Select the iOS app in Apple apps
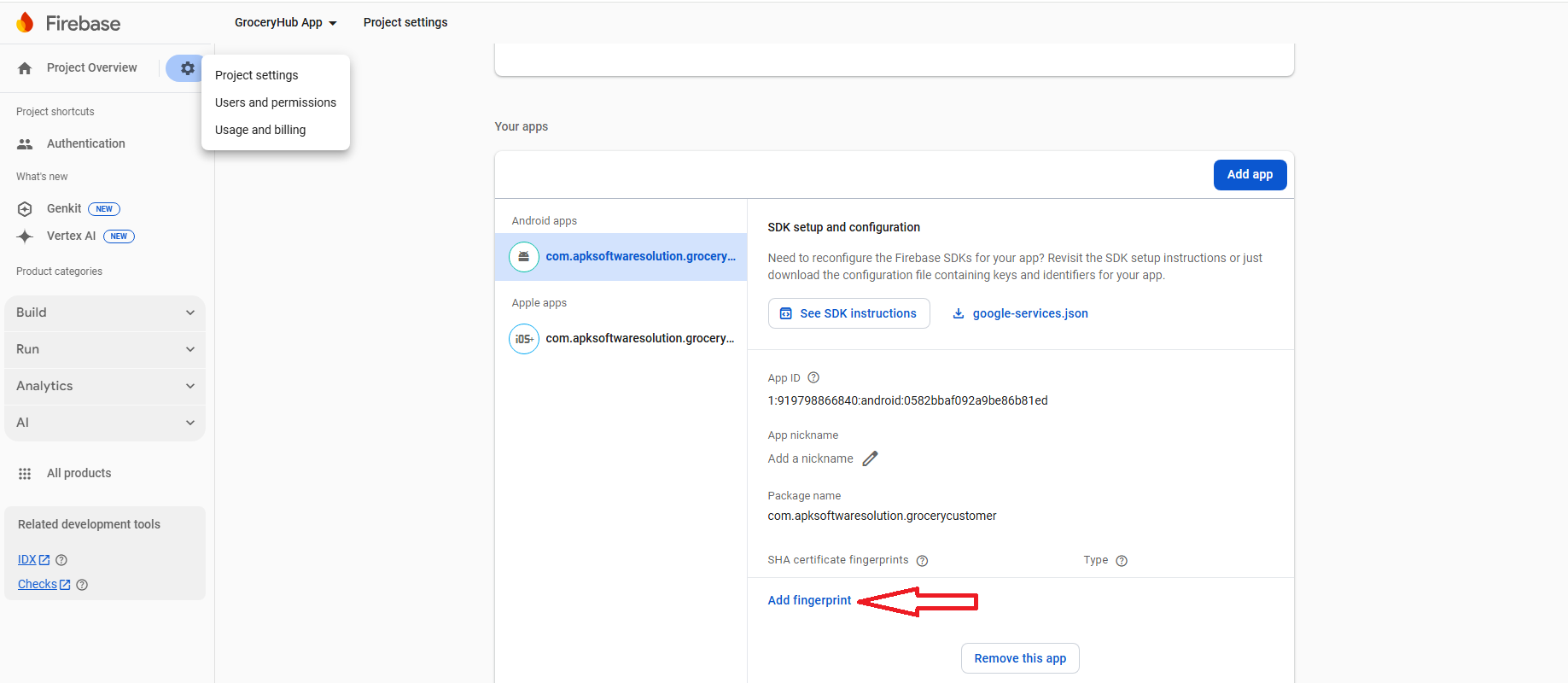1568x683 pixels. [x=621, y=339]
